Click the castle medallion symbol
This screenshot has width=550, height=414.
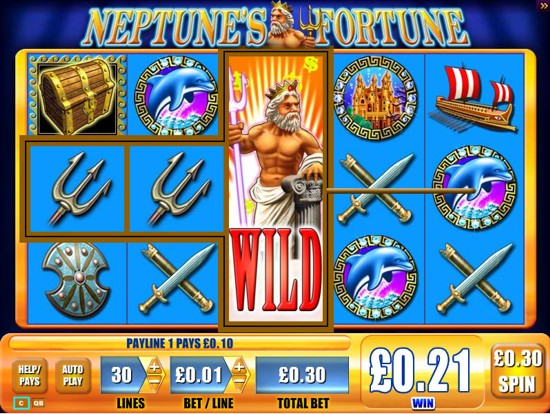click(375, 96)
